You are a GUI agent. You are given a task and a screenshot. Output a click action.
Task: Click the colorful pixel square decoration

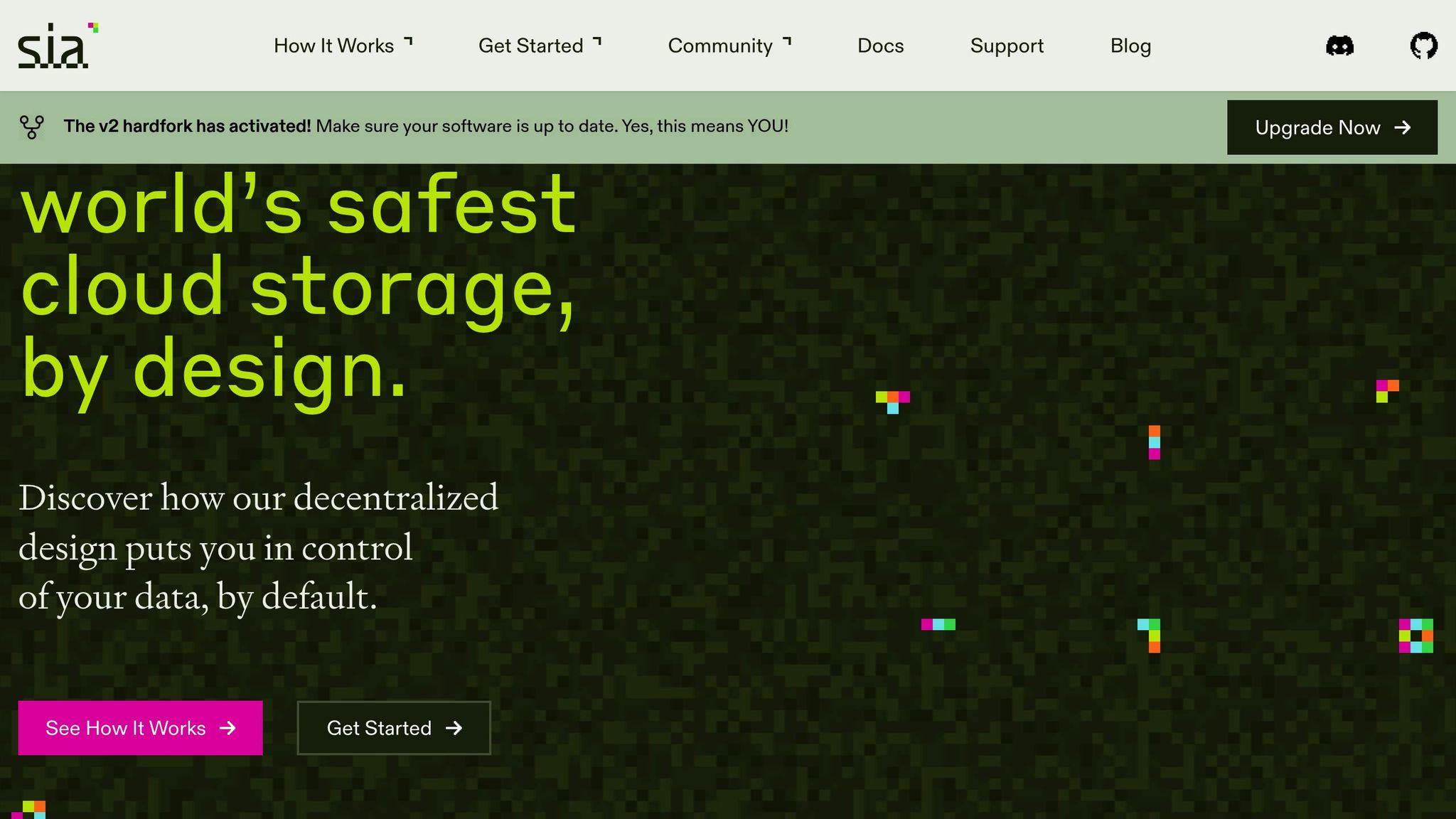coord(1415,636)
